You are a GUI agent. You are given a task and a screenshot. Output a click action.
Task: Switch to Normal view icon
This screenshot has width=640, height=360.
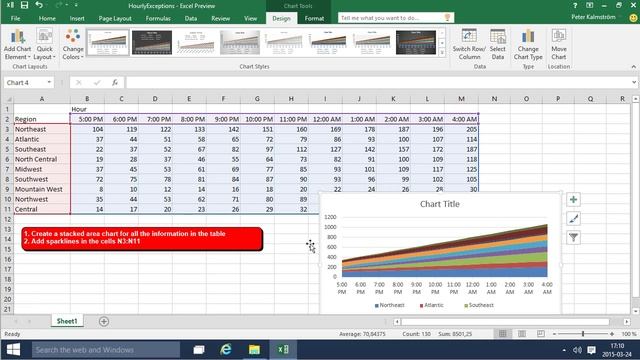pos(502,334)
